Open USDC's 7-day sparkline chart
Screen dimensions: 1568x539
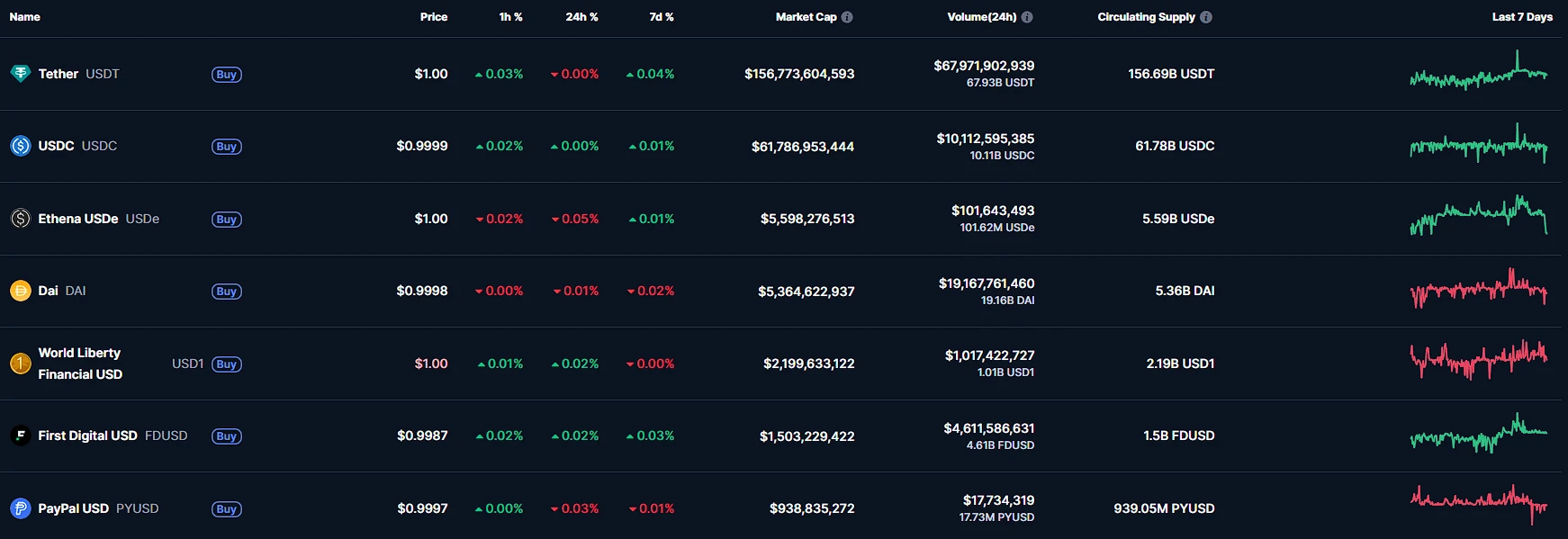pyautogui.click(x=1479, y=143)
